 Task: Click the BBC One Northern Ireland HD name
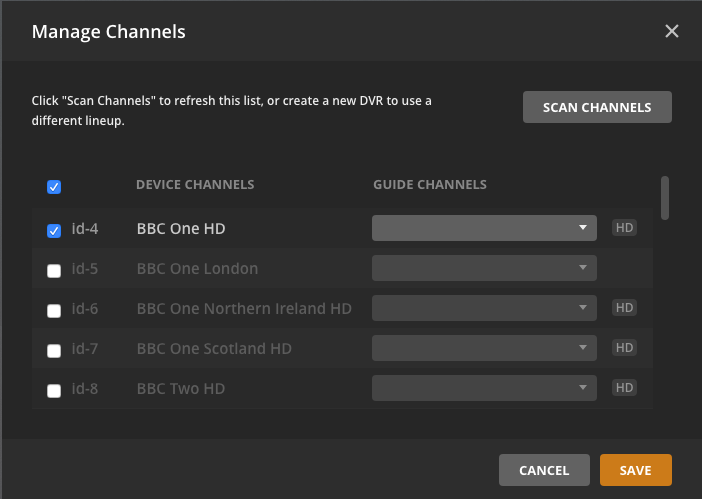pos(244,308)
